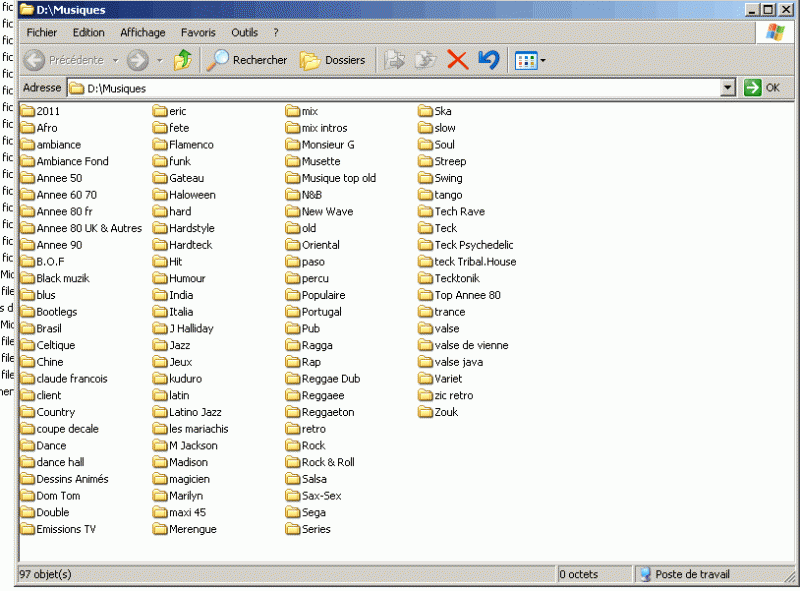Click the red Delete X icon

458,60
